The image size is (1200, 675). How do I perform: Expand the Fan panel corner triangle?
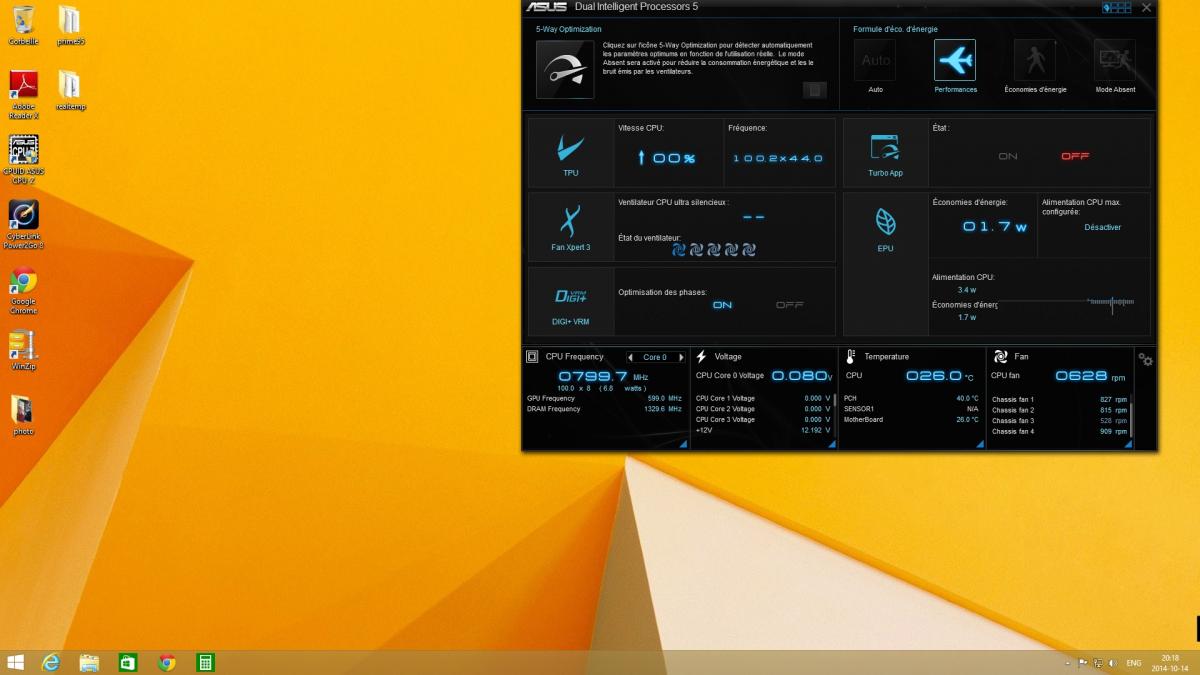tap(1130, 444)
